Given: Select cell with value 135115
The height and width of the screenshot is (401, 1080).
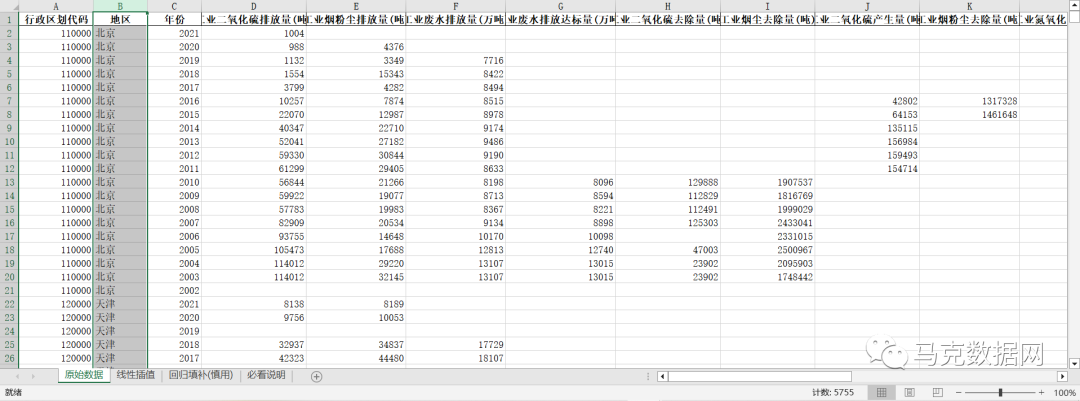Looking at the screenshot, I should pos(866,128).
